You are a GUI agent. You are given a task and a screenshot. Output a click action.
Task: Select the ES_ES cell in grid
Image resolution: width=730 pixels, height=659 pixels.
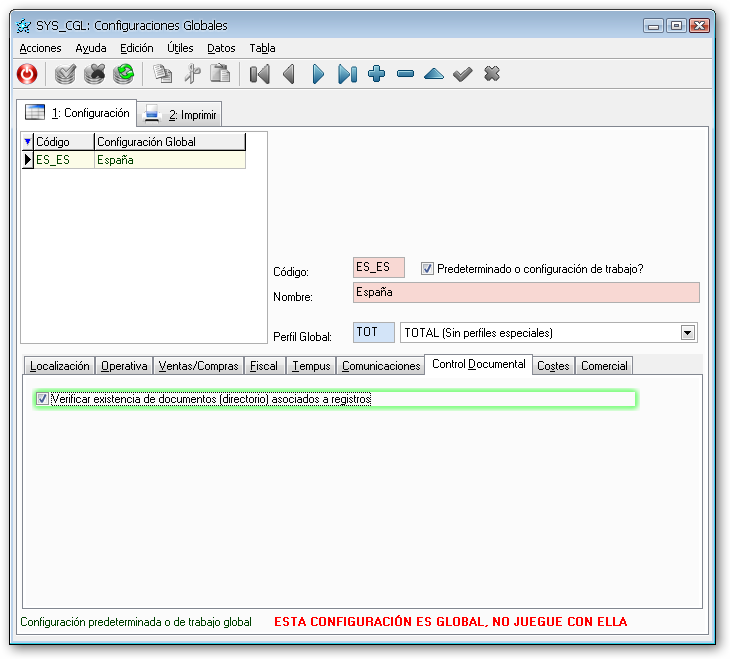point(64,160)
